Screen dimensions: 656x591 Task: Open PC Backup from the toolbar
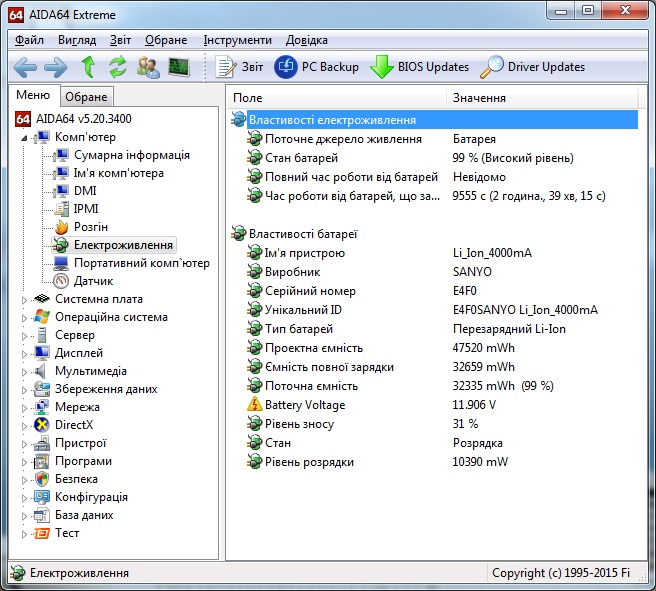coord(317,67)
